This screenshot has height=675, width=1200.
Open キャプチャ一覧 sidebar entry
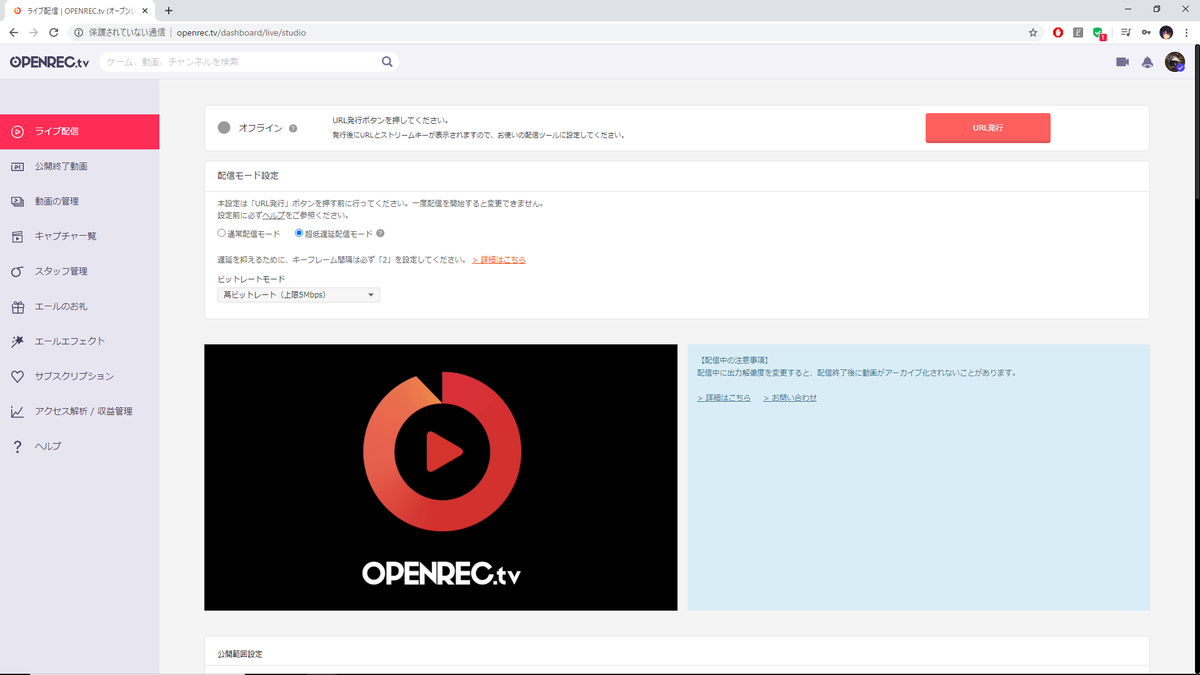79,236
